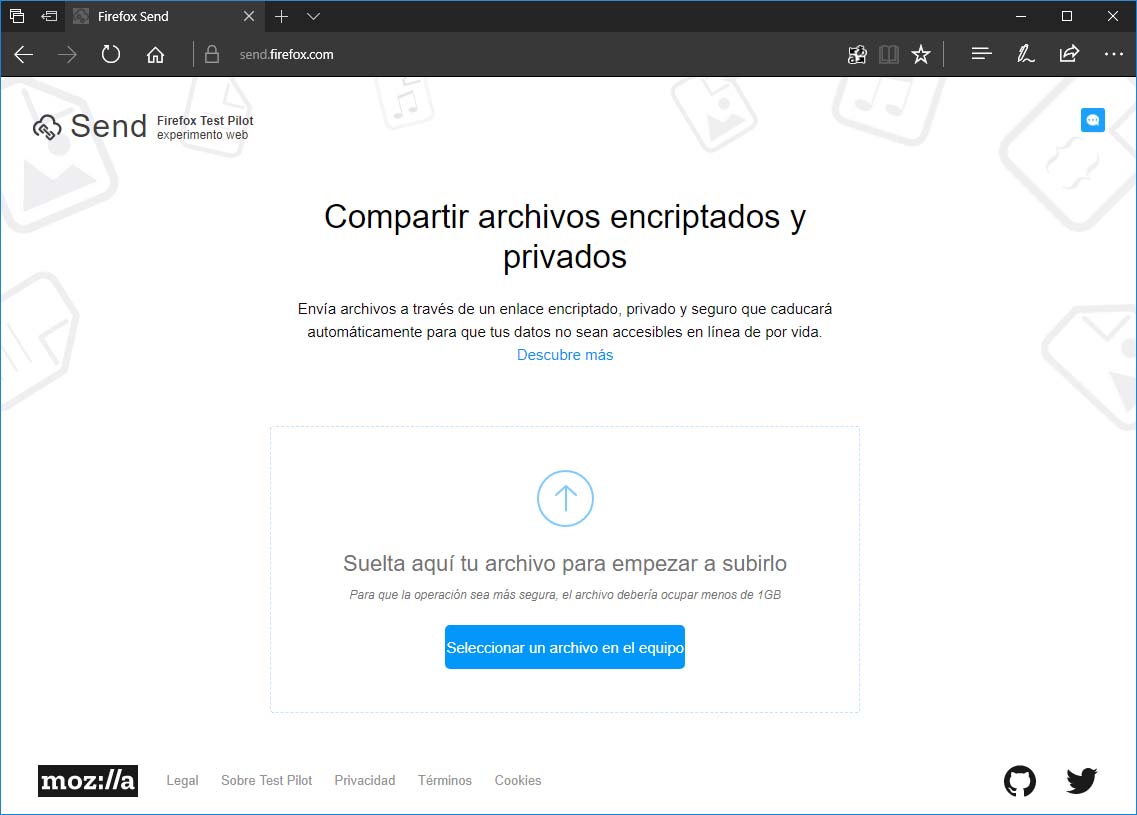The height and width of the screenshot is (815, 1137).
Task: Open the browser extension icon beside Reading view
Action: click(857, 54)
